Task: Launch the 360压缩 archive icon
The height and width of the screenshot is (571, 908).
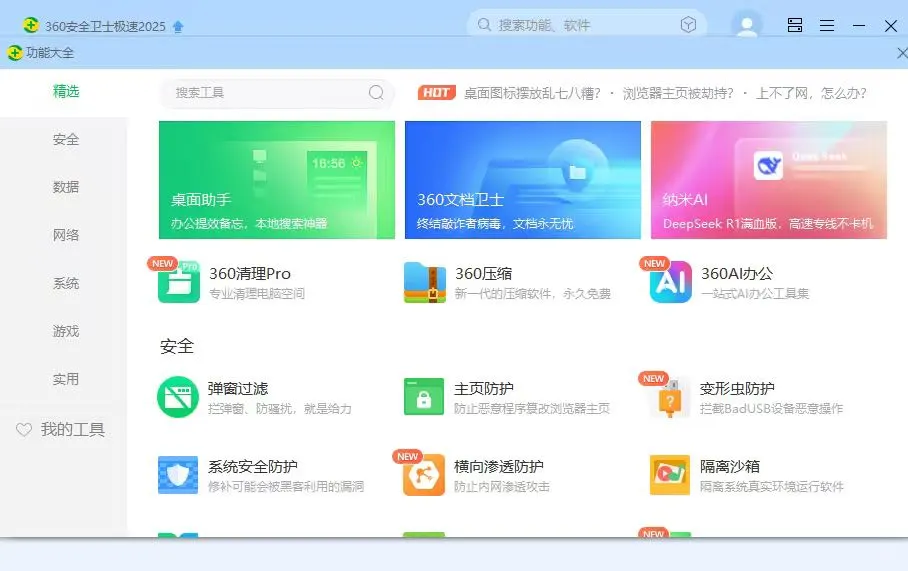Action: (425, 282)
